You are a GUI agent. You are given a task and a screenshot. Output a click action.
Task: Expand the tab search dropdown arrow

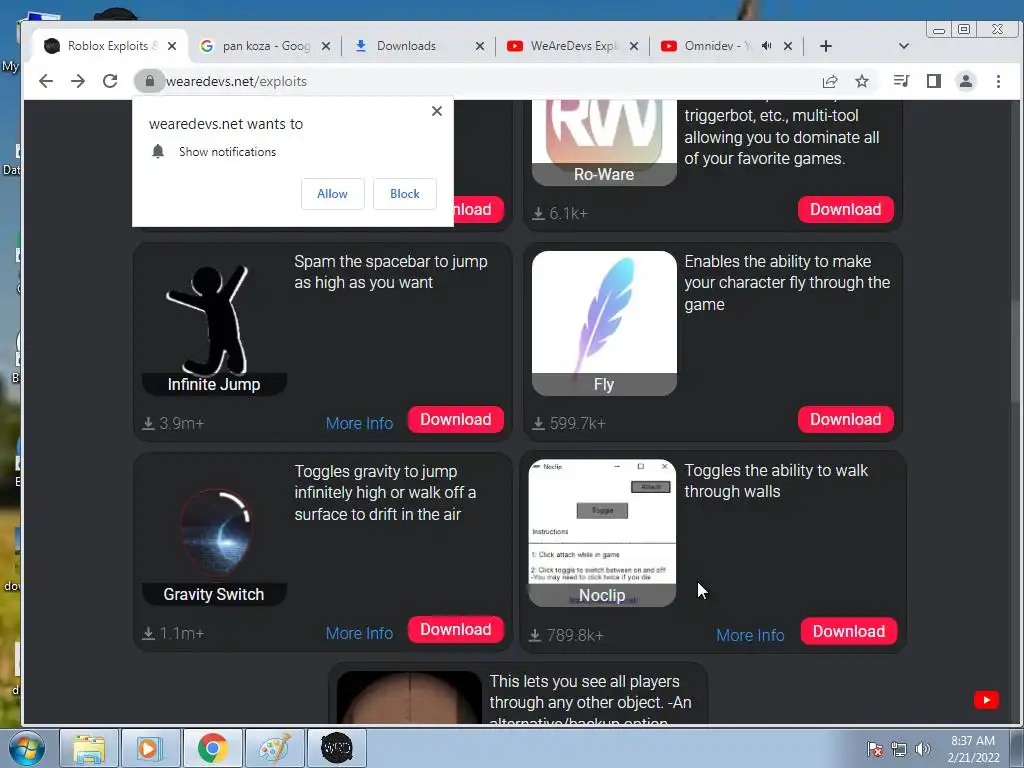[x=904, y=46]
